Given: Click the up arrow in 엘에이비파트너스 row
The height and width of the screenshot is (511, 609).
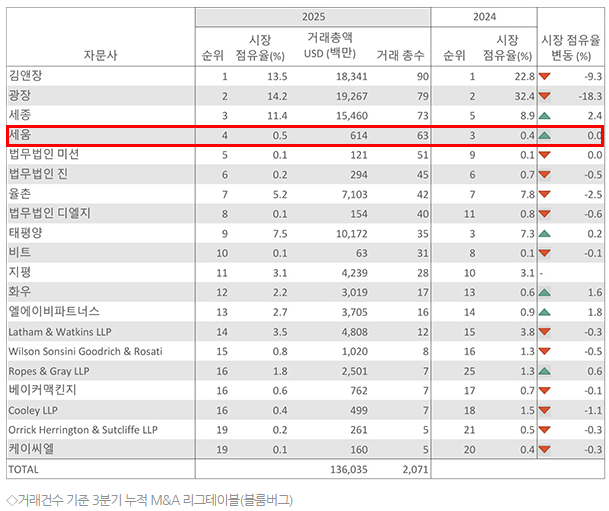Looking at the screenshot, I should (545, 312).
